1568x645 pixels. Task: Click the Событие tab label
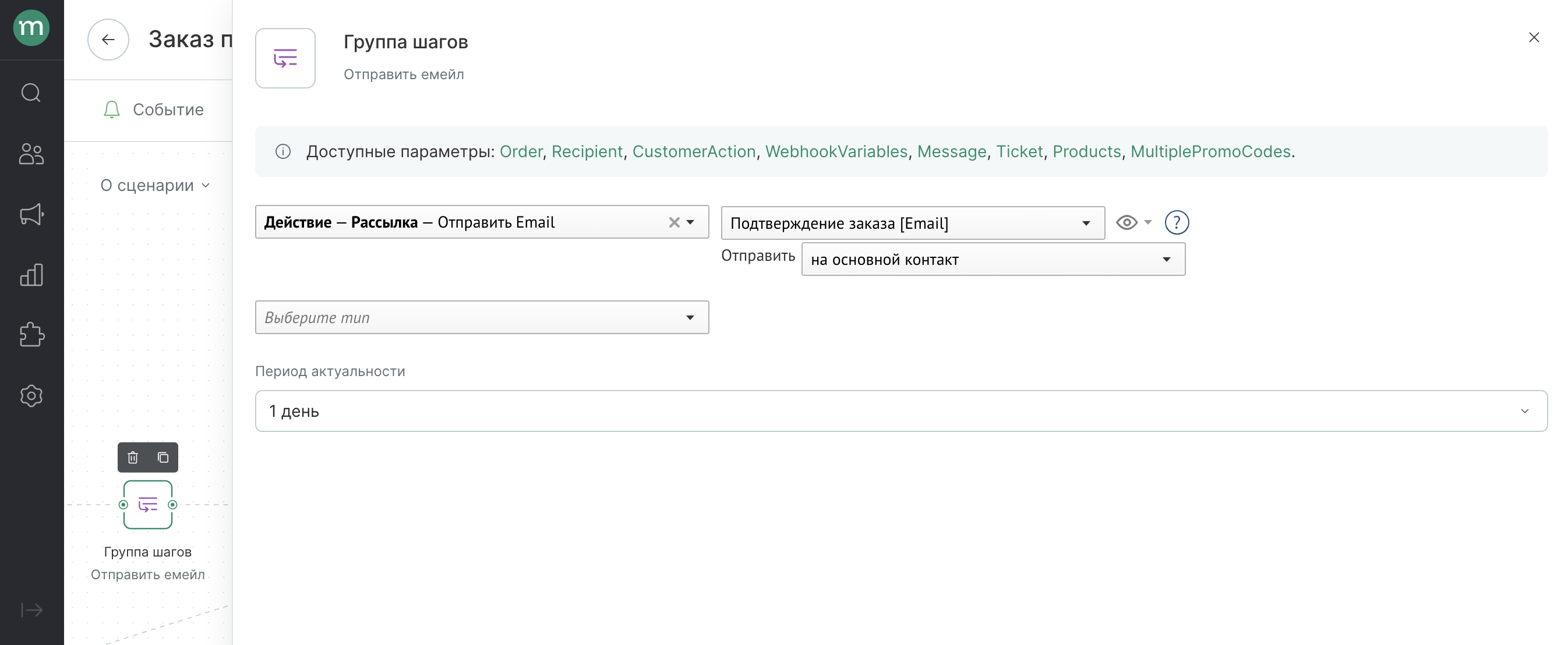point(168,109)
